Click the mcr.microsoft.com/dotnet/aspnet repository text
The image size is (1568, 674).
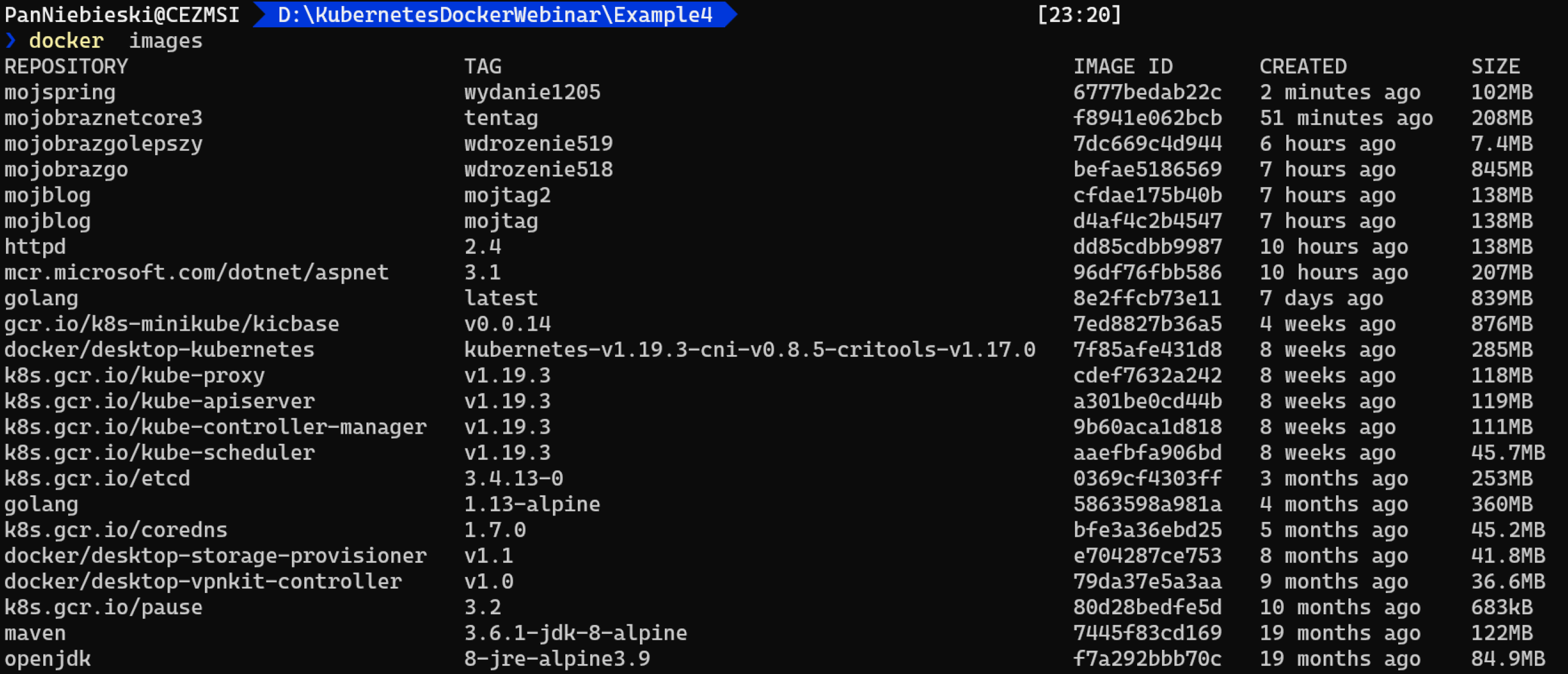coord(197,273)
